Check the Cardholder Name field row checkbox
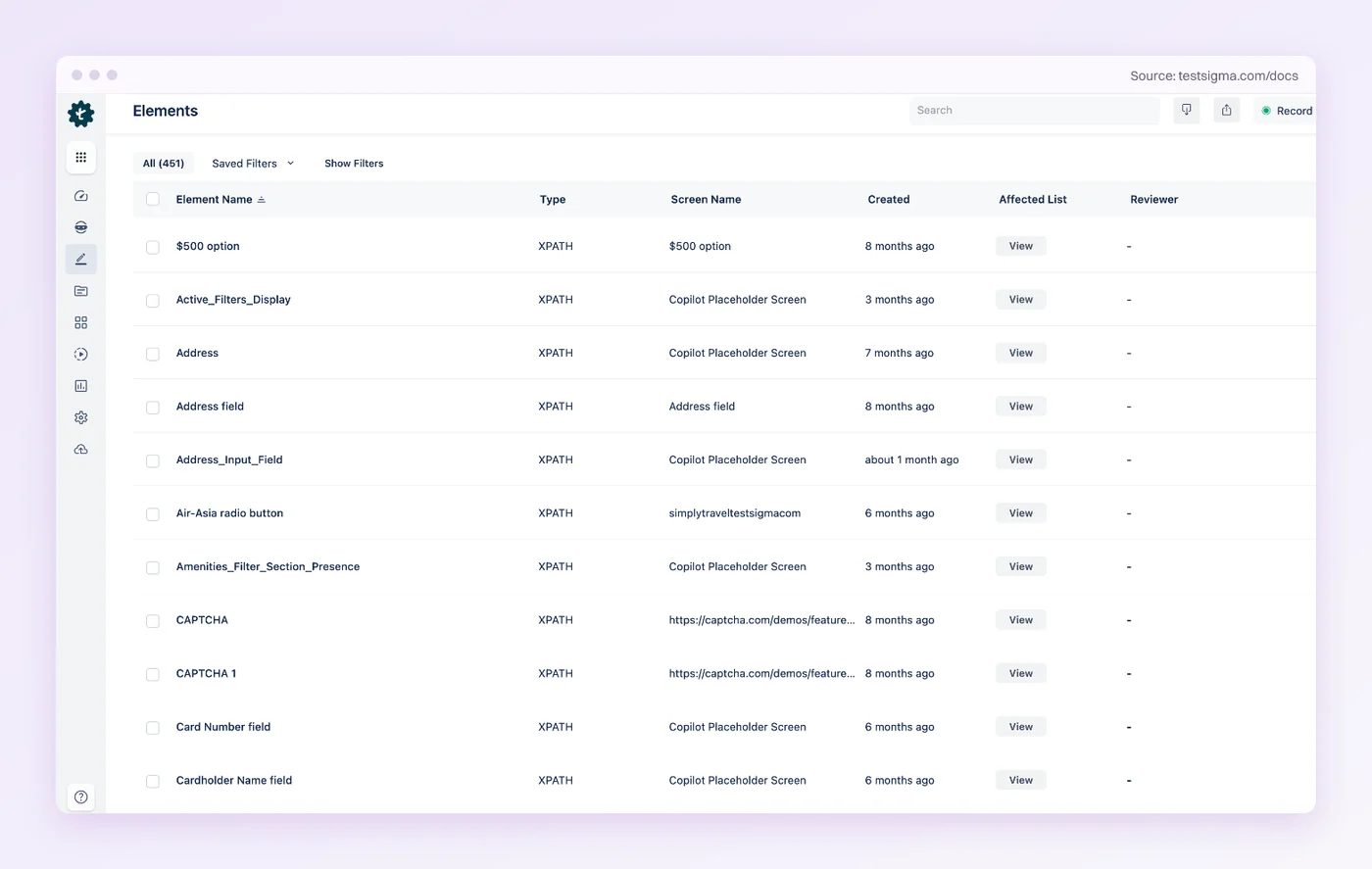1372x869 pixels. (153, 781)
